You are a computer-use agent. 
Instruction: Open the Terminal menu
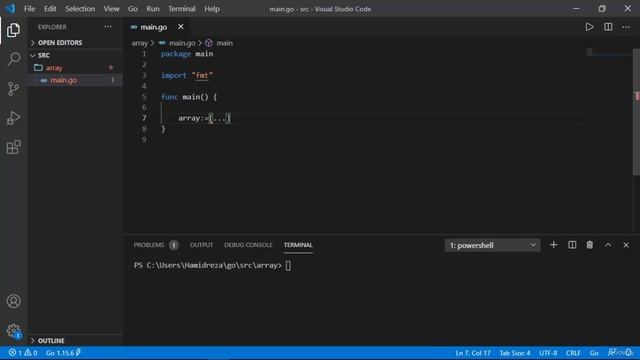(182, 9)
